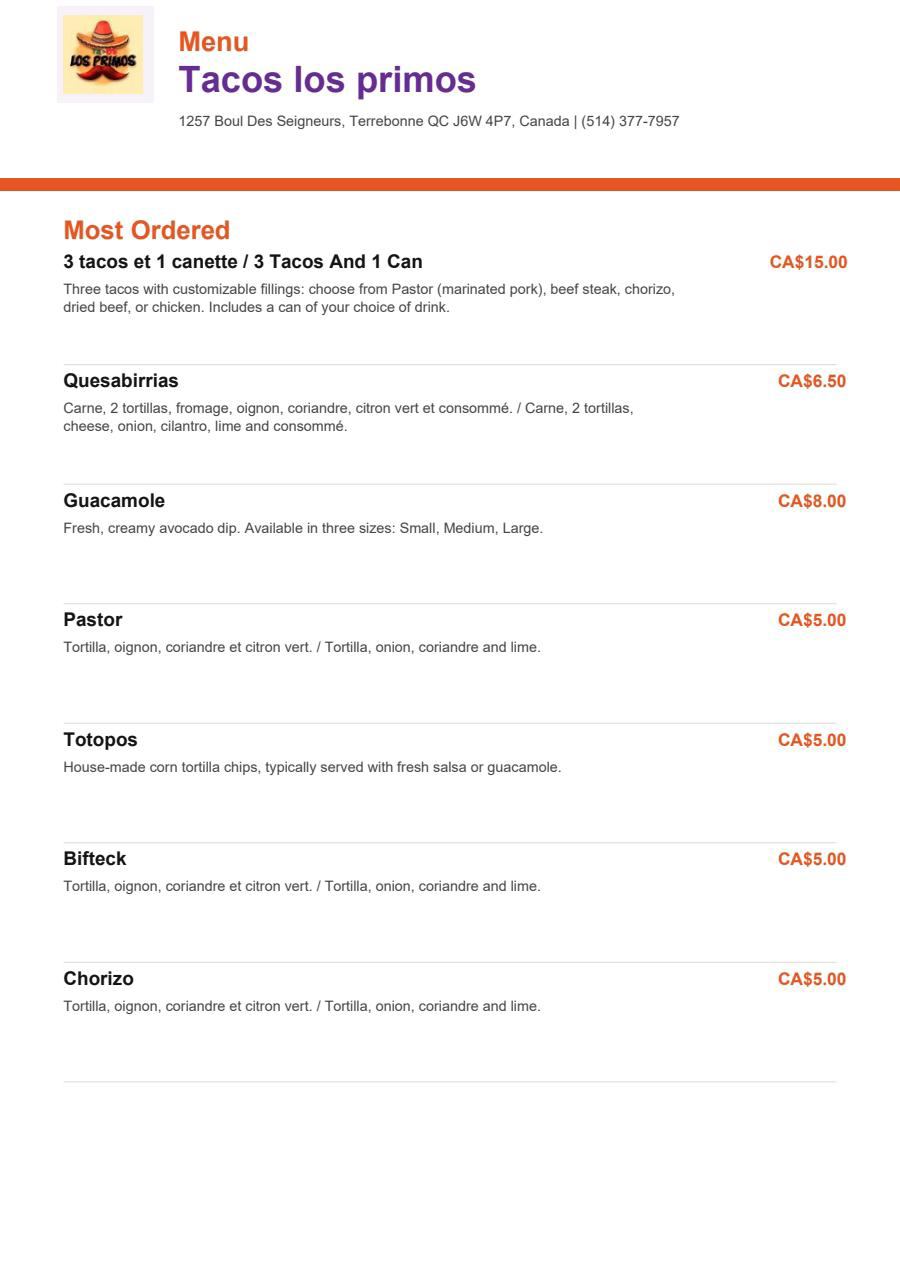Image resolution: width=900 pixels, height=1273 pixels.
Task: Click the CA$15.00 price
Action: (x=808, y=262)
